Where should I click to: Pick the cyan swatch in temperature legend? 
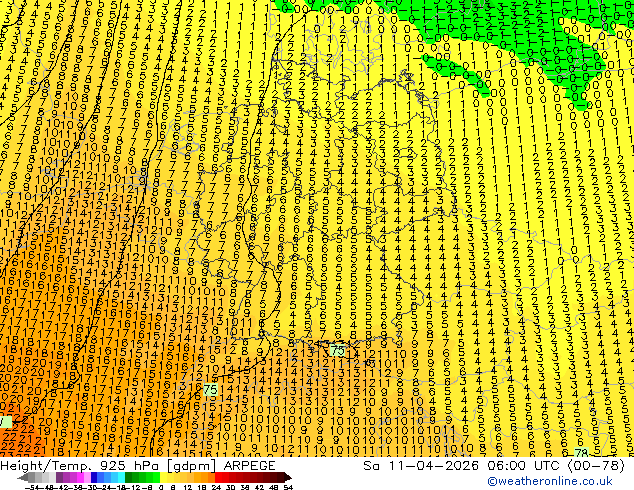[x=121, y=478]
